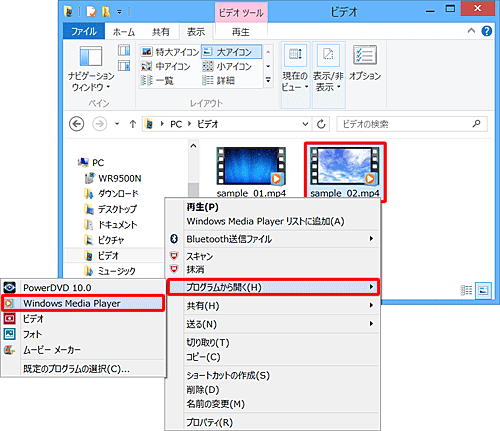Toggle the Preview pane icon
The width and height of the screenshot is (500, 431).
click(124, 50)
